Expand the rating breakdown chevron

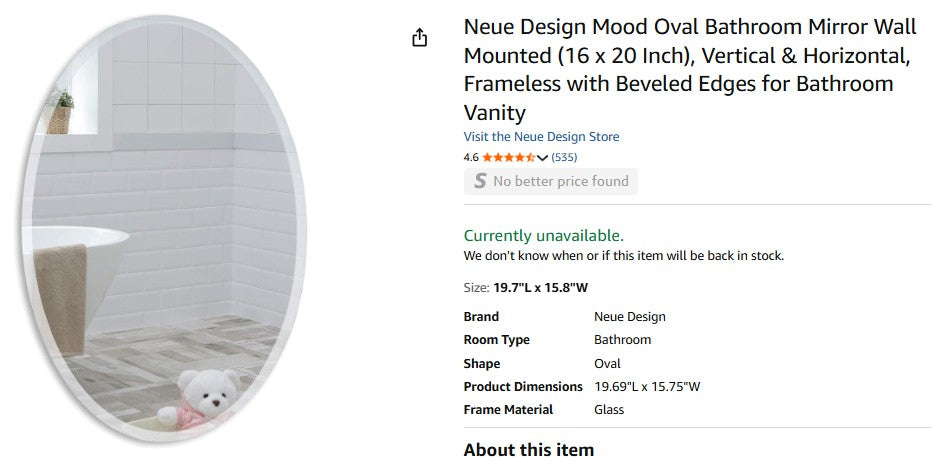[543, 157]
